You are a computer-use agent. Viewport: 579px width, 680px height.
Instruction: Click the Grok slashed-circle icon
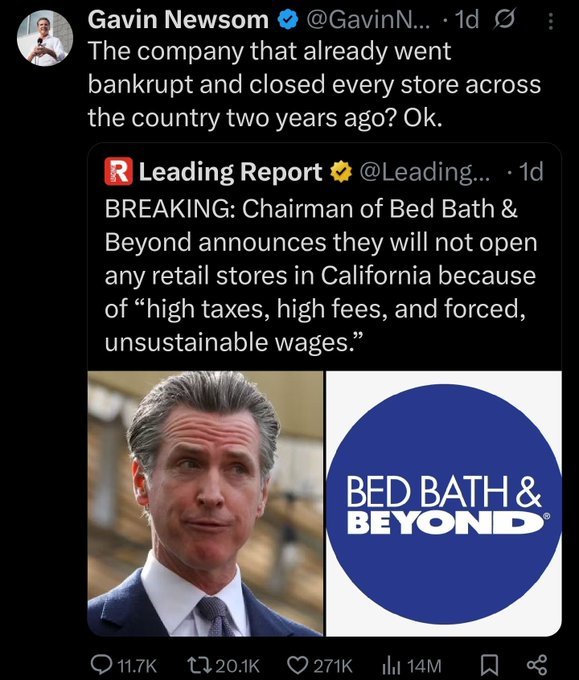click(x=504, y=20)
